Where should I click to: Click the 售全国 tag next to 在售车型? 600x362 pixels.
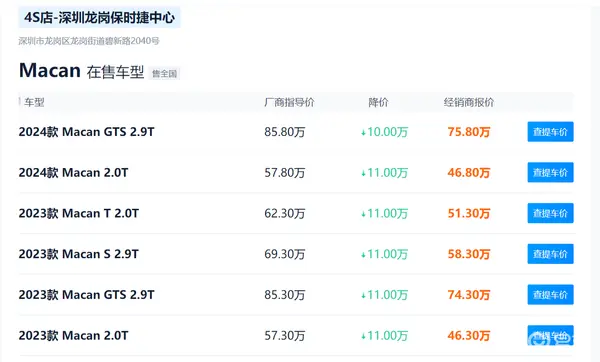[165, 73]
